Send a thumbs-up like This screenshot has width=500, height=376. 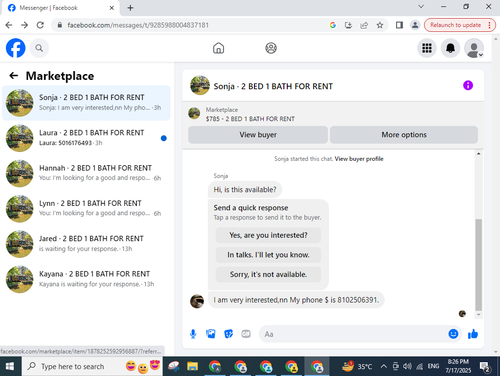tap(473, 334)
